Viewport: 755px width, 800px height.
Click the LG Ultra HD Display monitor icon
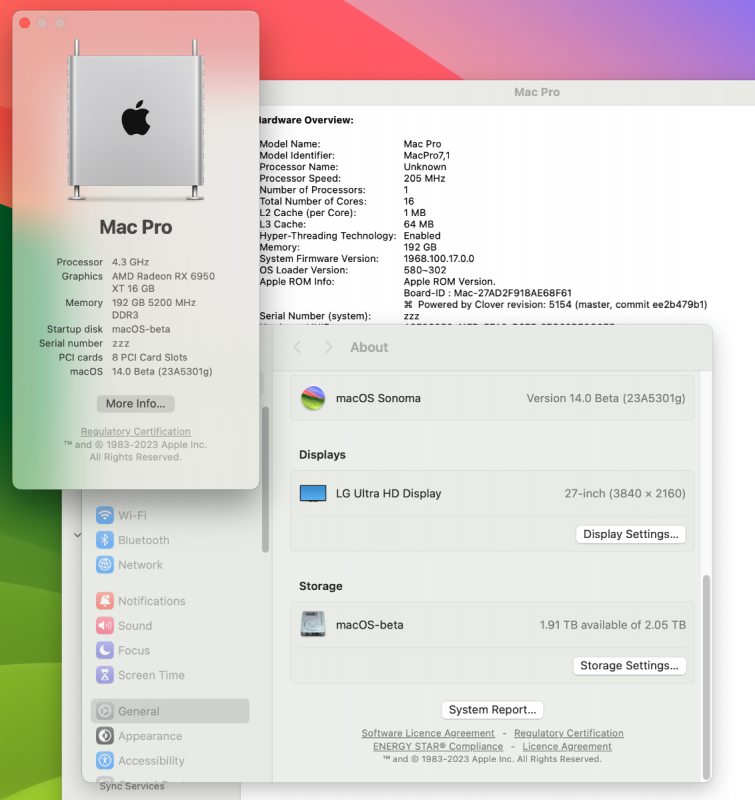click(313, 493)
